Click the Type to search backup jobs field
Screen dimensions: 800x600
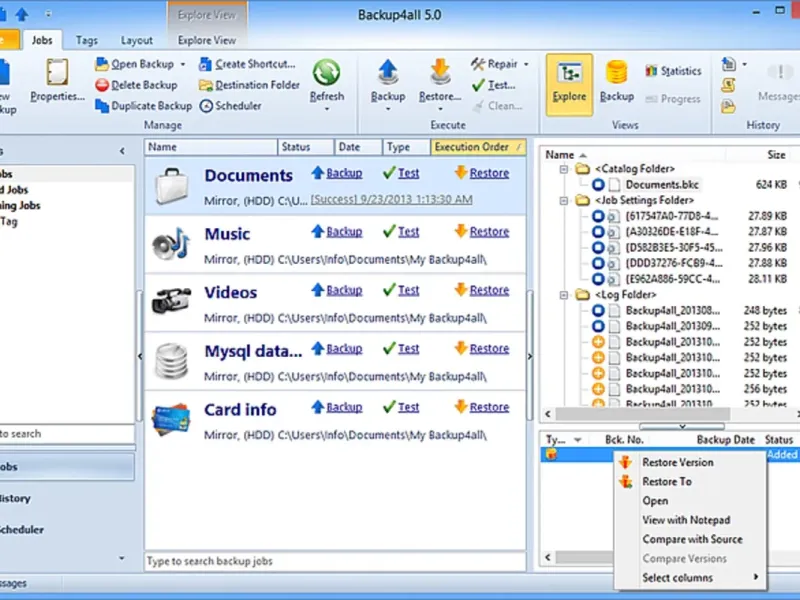[x=335, y=561]
